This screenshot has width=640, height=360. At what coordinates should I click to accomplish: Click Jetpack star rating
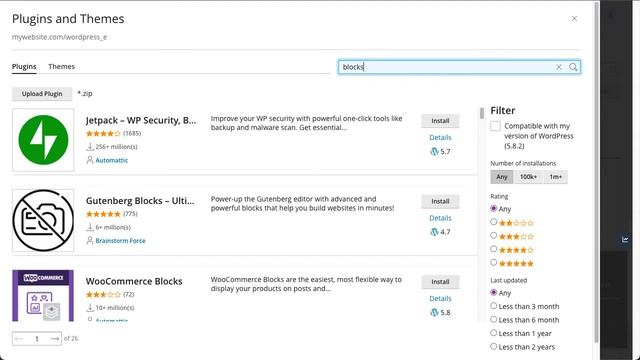[103, 133]
